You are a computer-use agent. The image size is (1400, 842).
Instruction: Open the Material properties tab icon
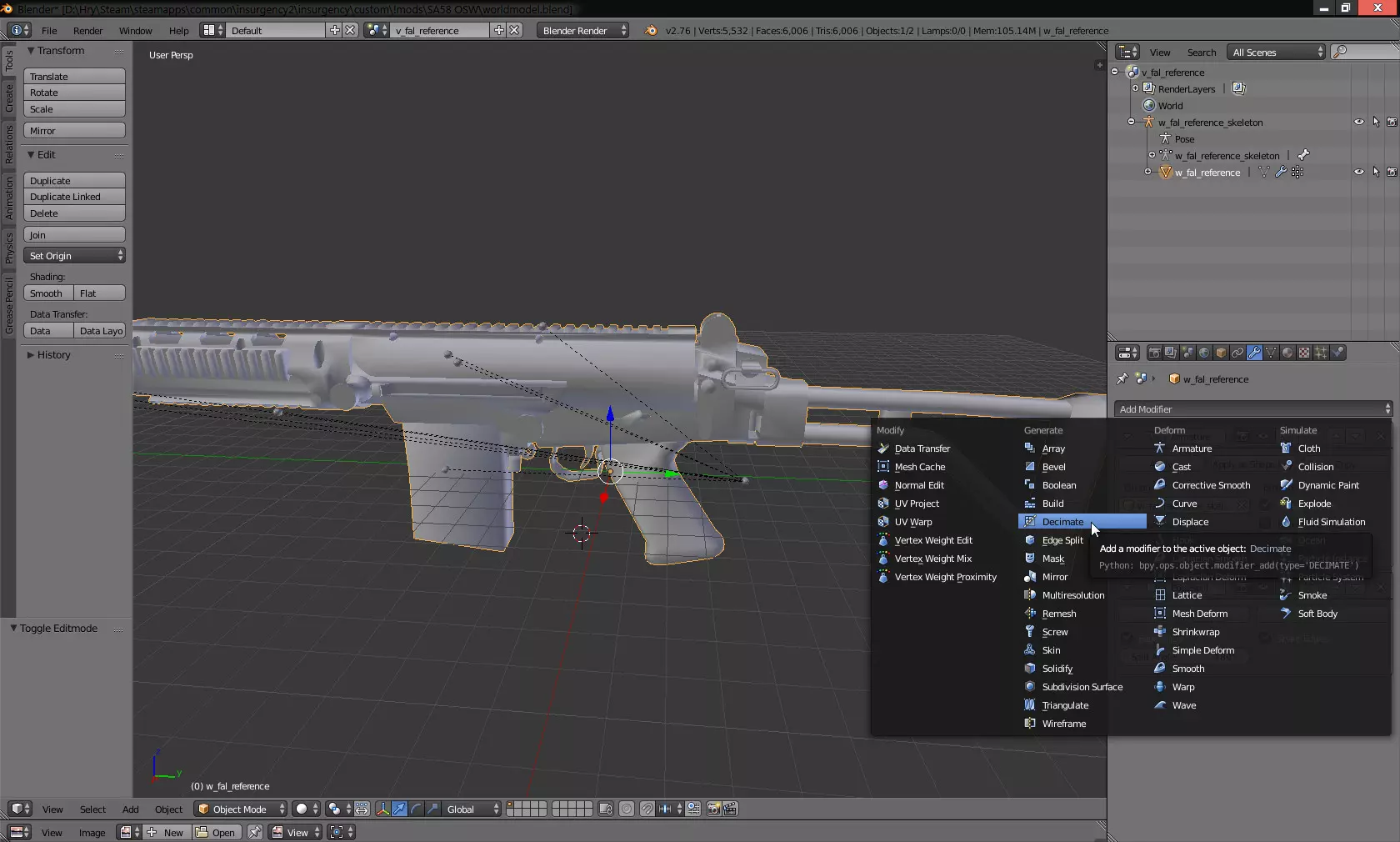(x=1287, y=353)
